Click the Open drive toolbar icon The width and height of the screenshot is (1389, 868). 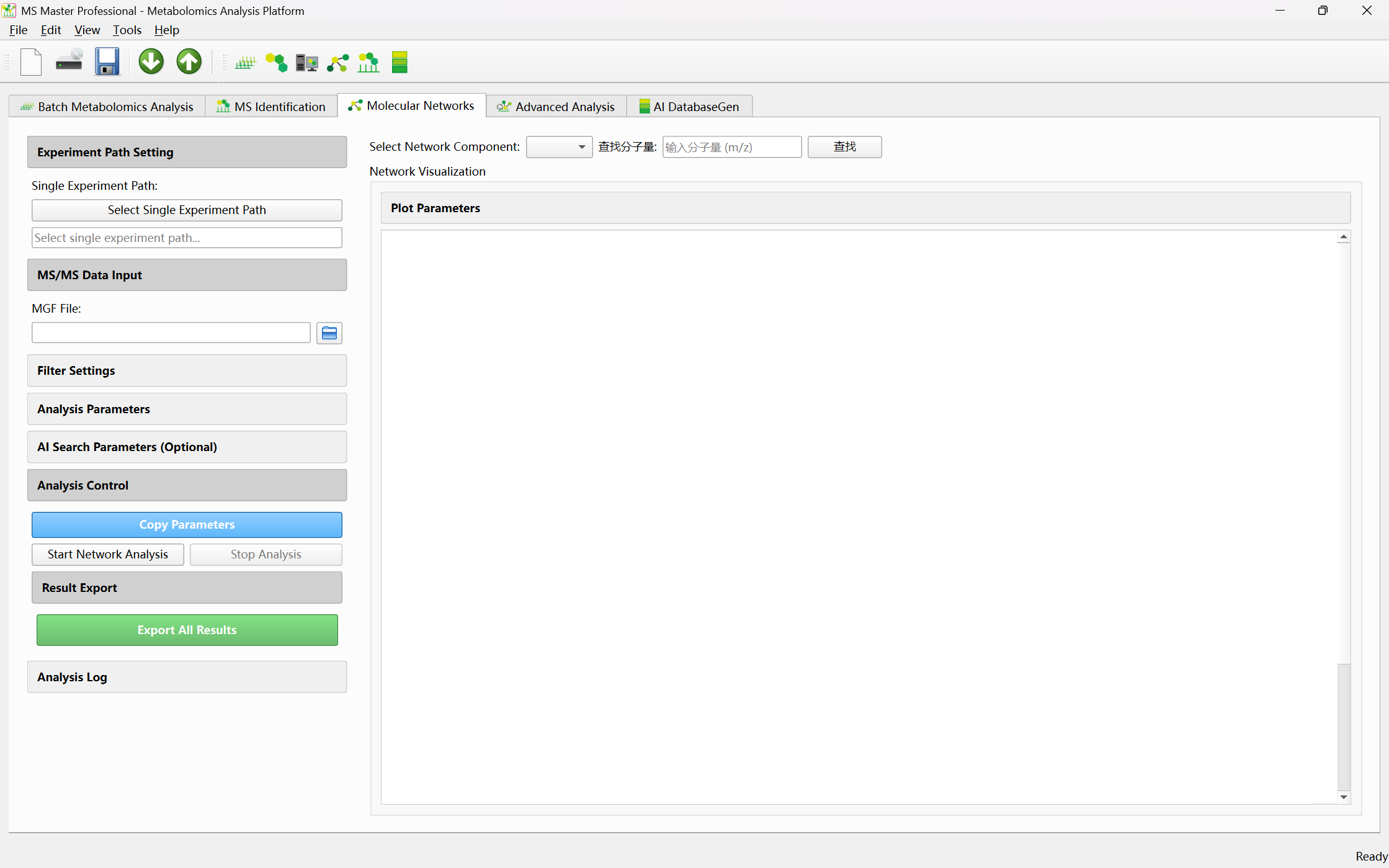[x=69, y=62]
